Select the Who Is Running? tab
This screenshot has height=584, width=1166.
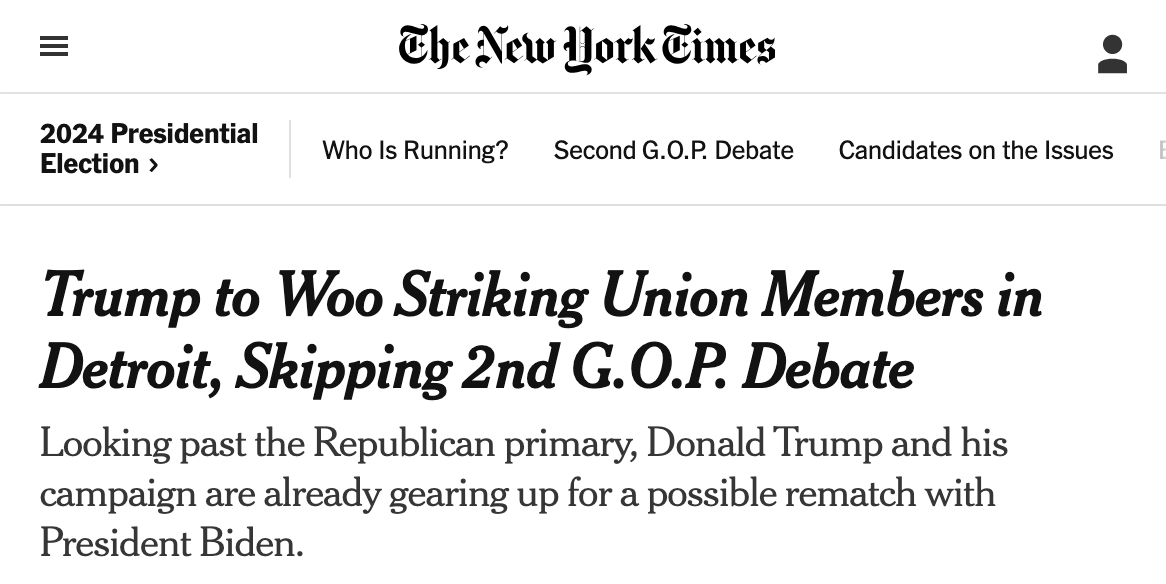415,151
